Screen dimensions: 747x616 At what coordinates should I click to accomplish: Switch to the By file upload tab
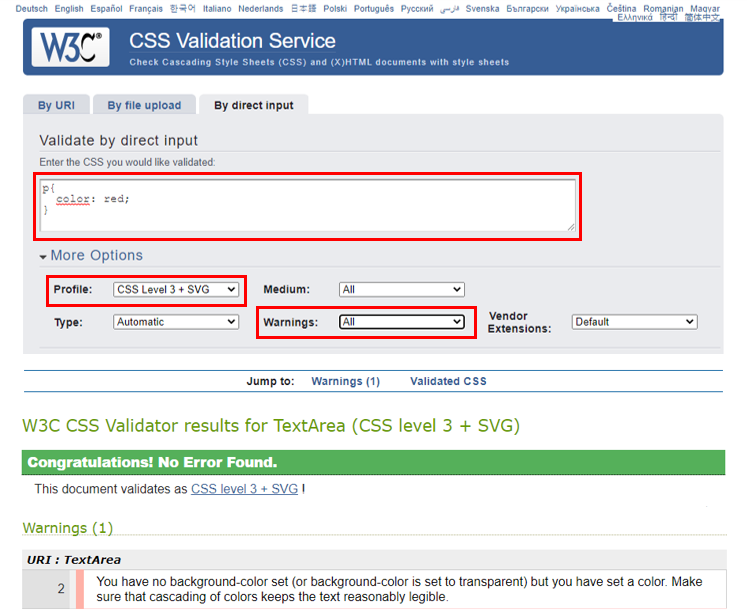pos(144,105)
